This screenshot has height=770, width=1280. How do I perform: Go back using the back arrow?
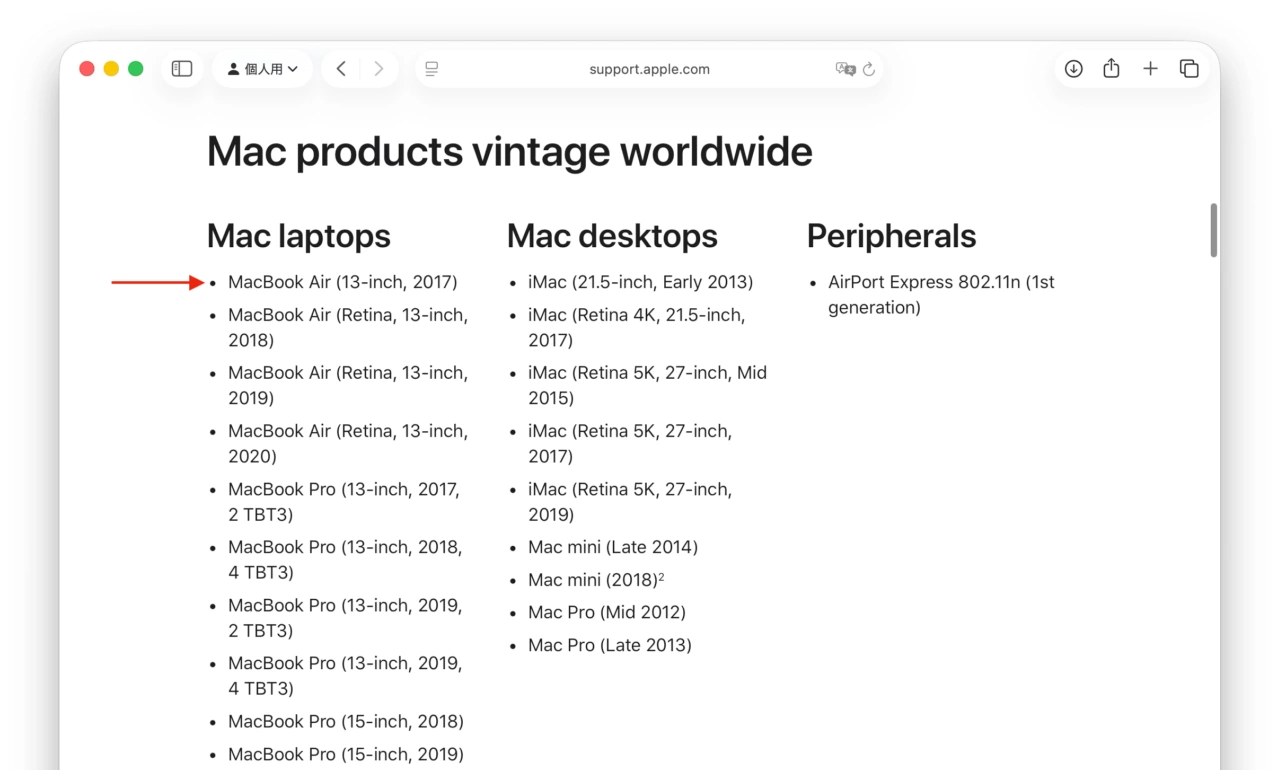click(x=341, y=68)
